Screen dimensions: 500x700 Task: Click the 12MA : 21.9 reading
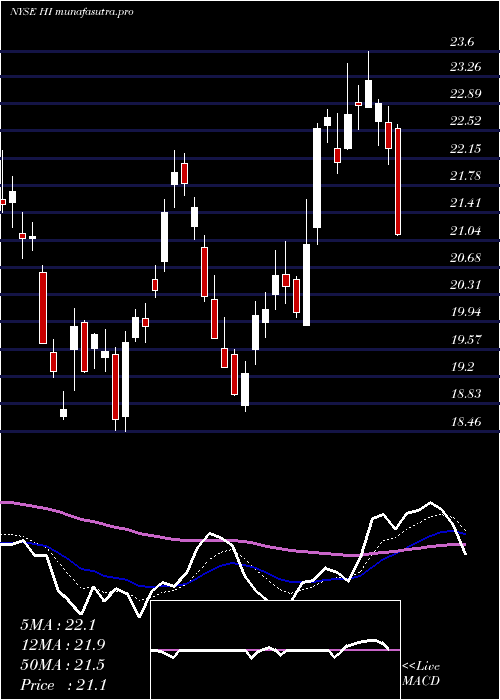(x=62, y=645)
